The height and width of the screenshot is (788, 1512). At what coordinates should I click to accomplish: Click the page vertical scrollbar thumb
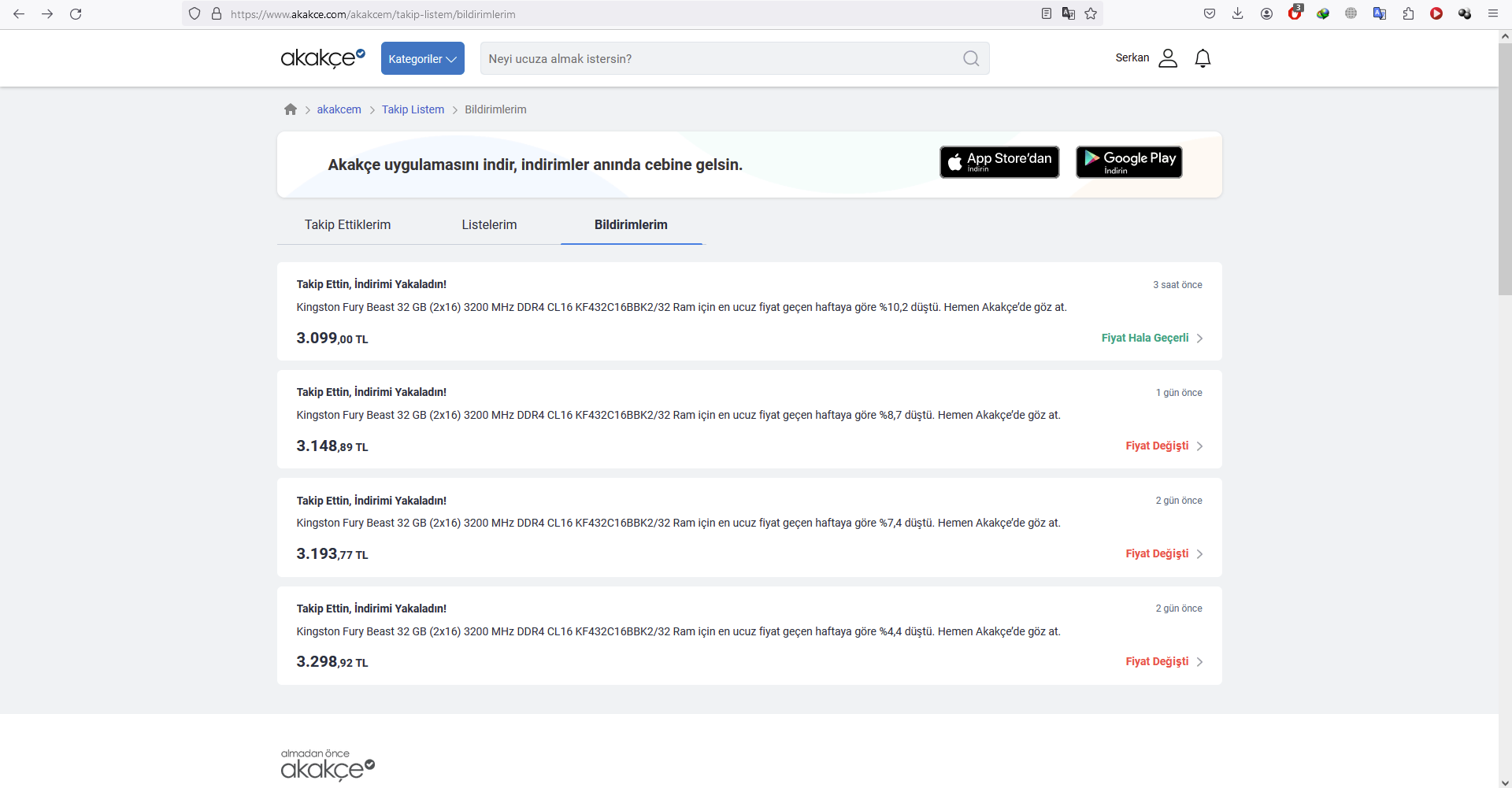[1505, 169]
